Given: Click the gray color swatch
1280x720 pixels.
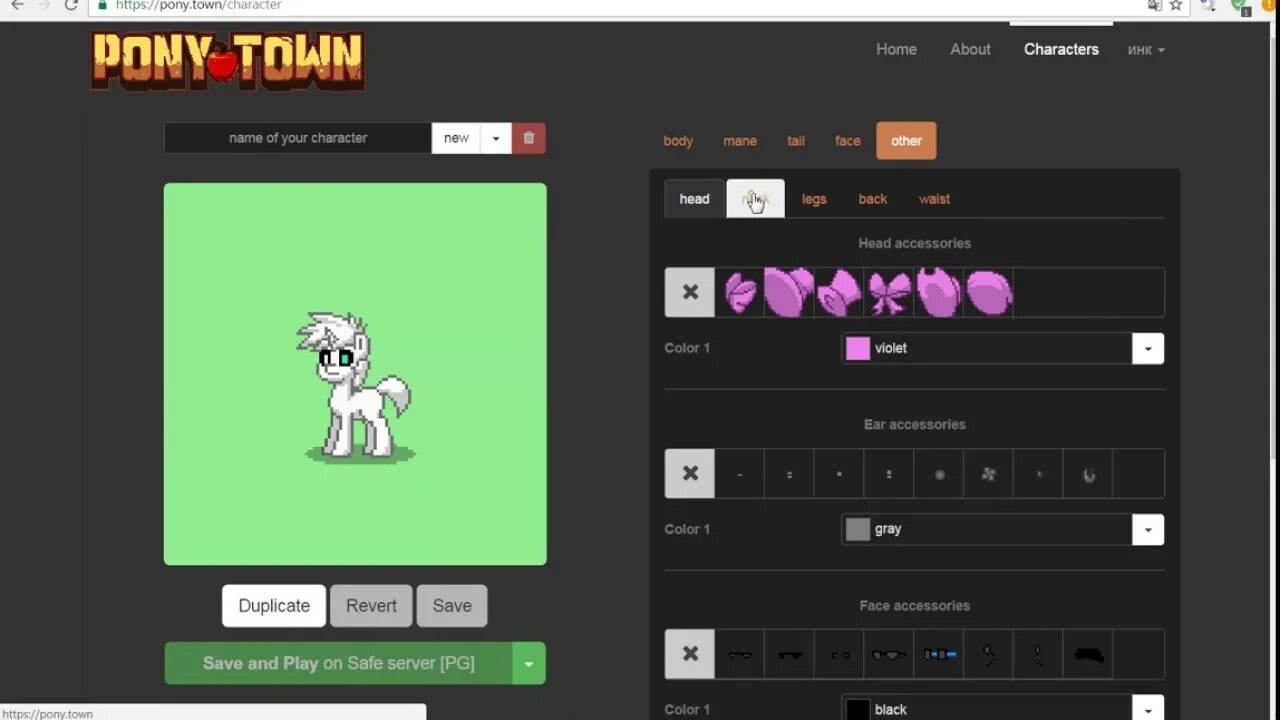Looking at the screenshot, I should [858, 529].
